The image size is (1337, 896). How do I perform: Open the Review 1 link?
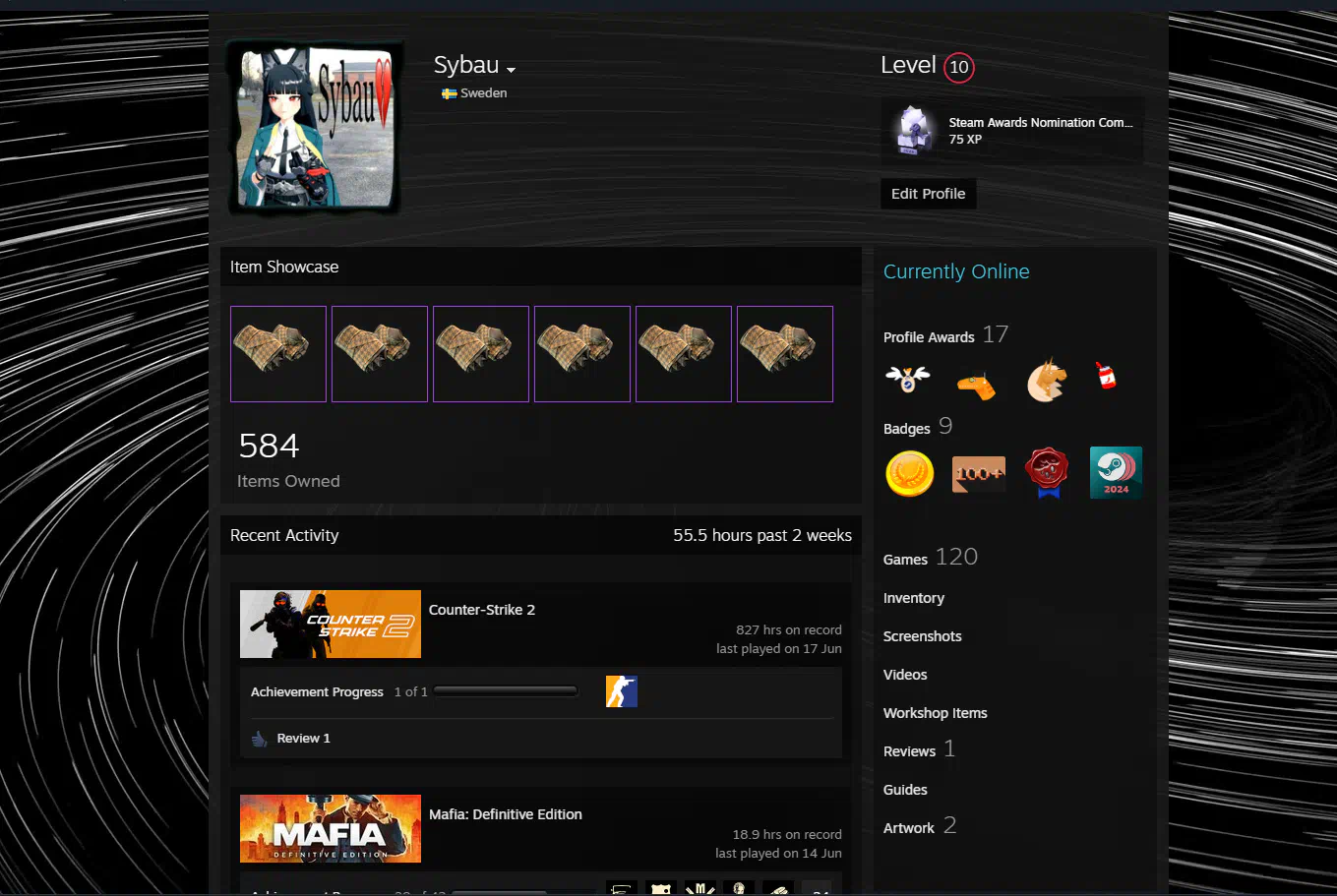pos(304,739)
